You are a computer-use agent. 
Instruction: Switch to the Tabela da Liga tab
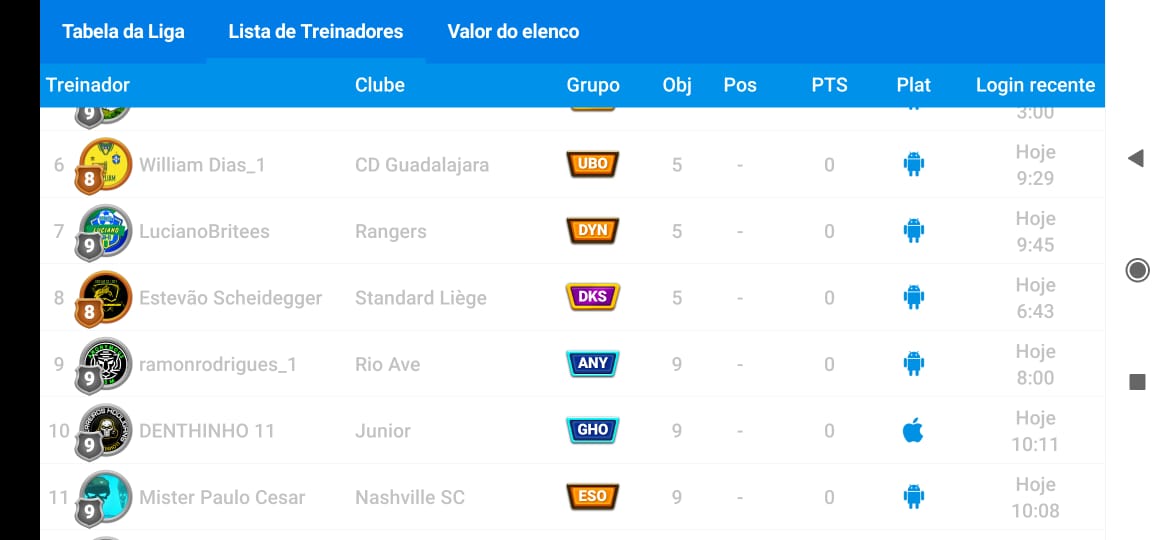point(123,31)
